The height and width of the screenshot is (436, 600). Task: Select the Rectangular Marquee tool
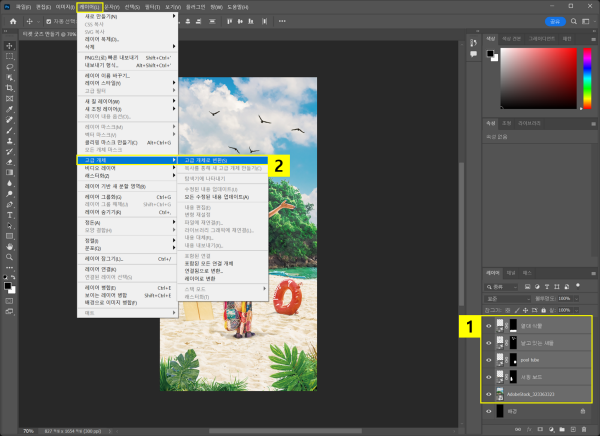(x=10, y=56)
